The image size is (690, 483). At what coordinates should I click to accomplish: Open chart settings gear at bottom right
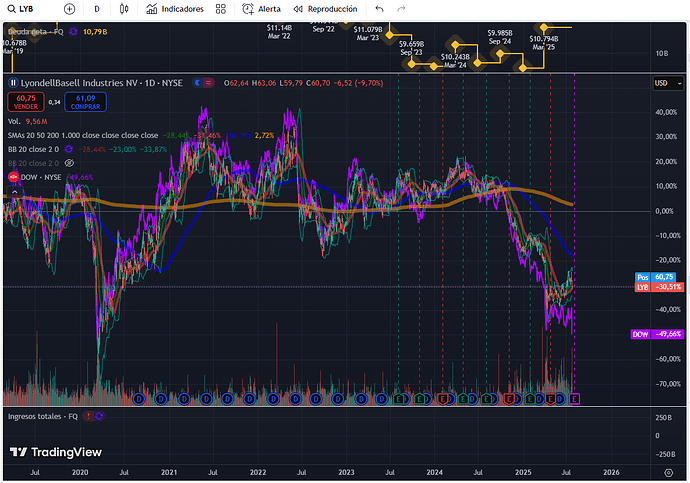click(x=668, y=473)
